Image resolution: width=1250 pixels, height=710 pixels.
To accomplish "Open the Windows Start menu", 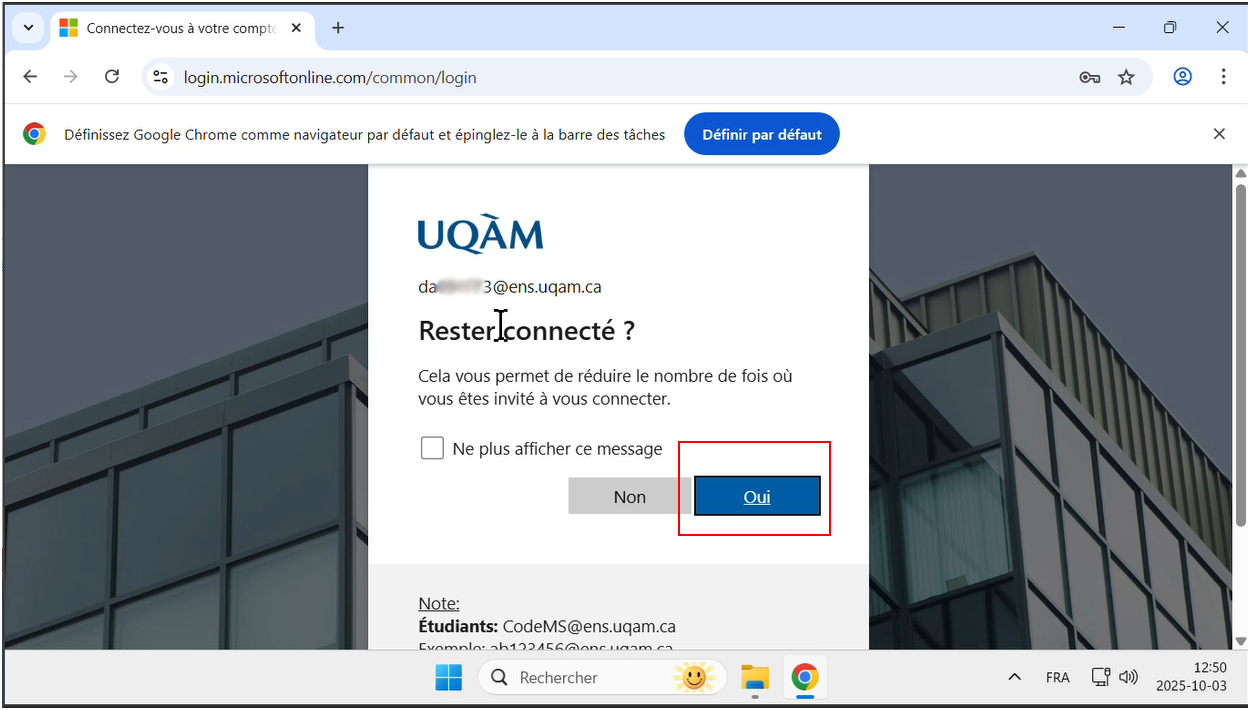I will [x=449, y=677].
